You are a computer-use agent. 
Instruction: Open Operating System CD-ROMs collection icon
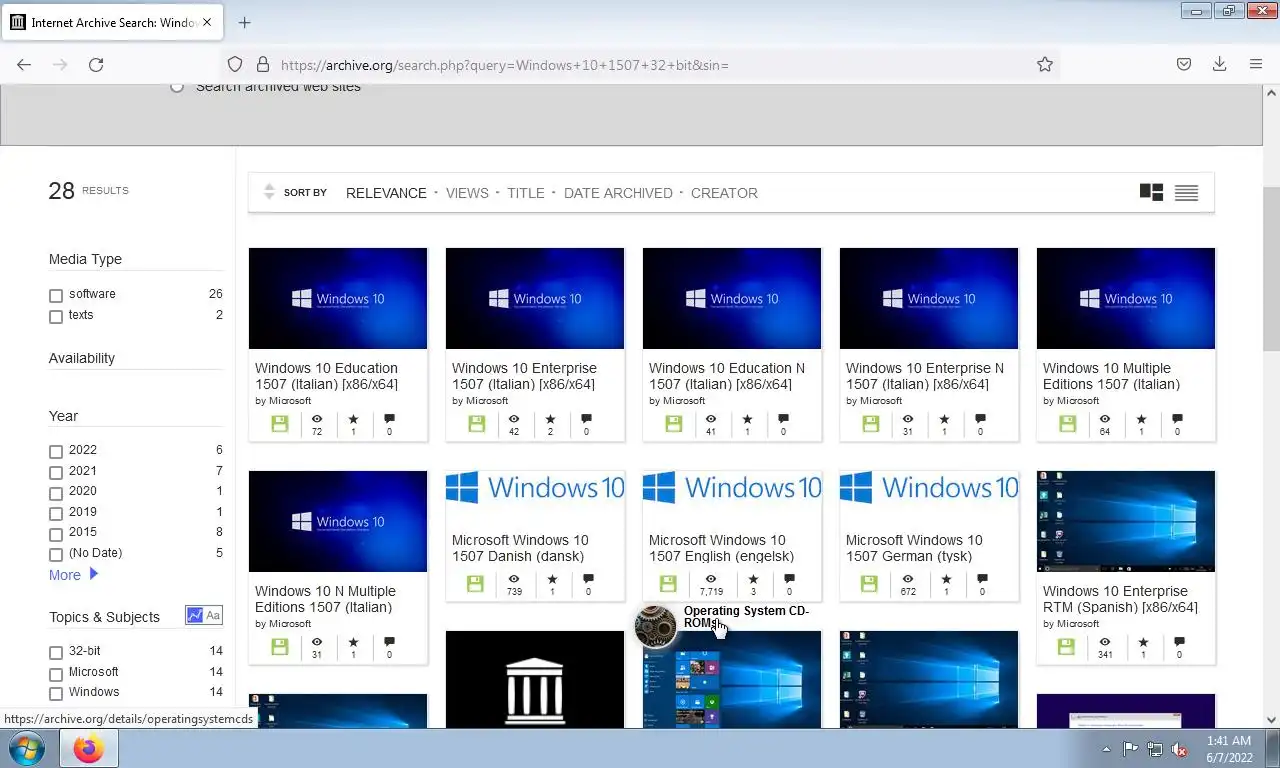click(656, 626)
